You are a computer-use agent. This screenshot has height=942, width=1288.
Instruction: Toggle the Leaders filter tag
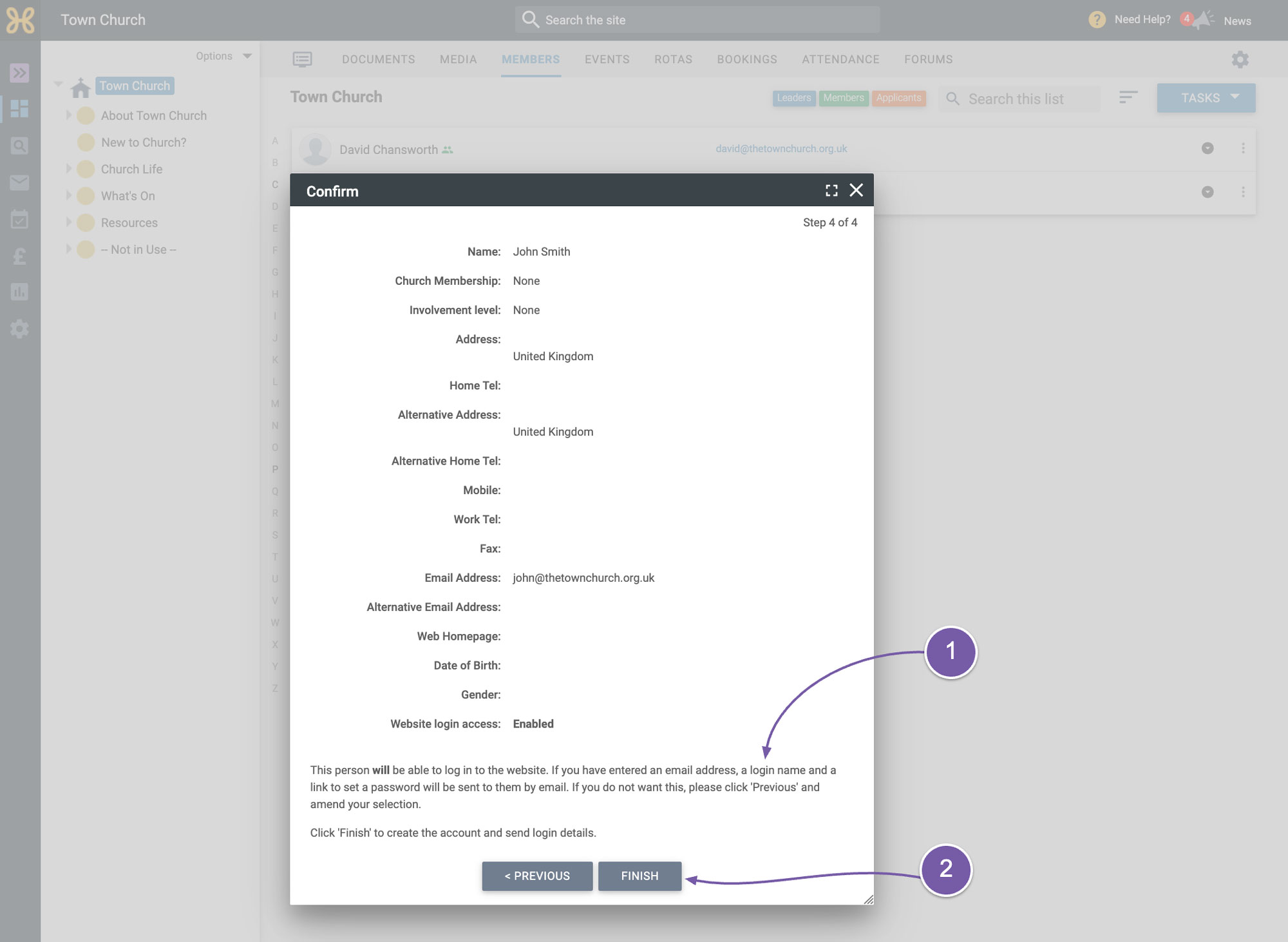[x=794, y=98]
